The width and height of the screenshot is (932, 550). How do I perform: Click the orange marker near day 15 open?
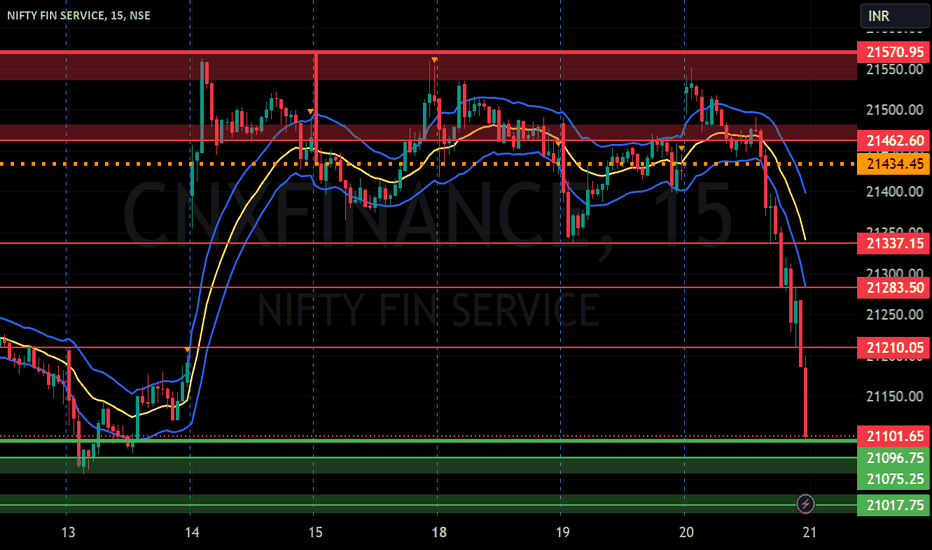pos(310,112)
